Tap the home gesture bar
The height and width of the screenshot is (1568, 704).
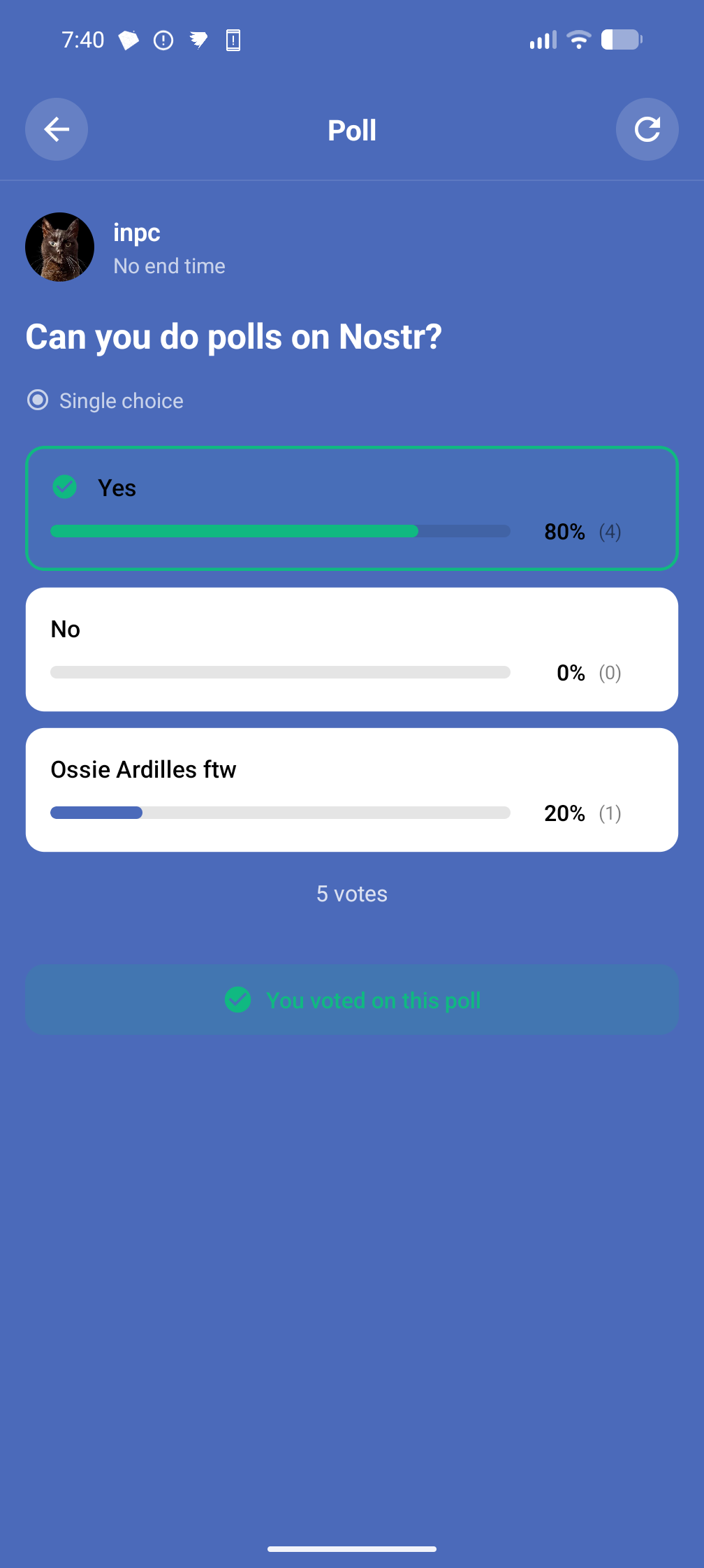tap(351, 1549)
